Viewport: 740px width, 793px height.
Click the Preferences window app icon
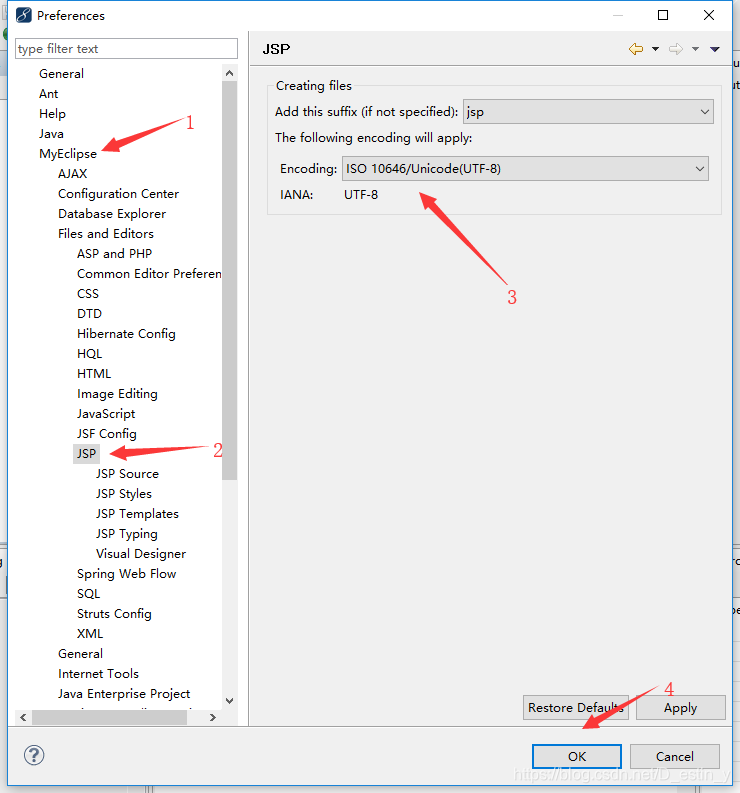click(x=23, y=15)
